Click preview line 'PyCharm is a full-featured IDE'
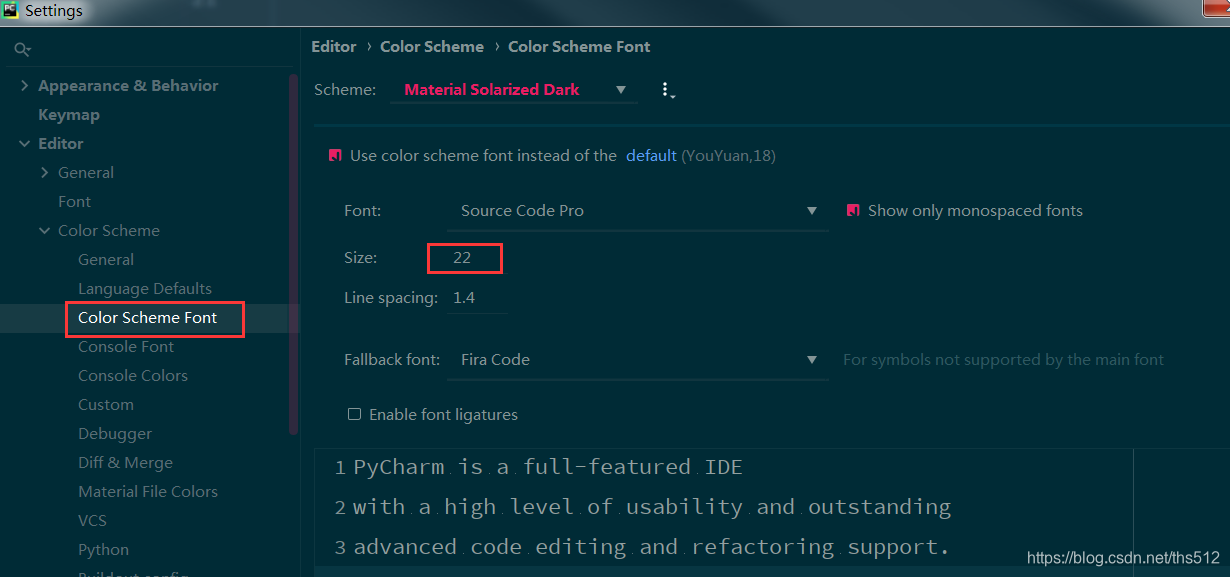The width and height of the screenshot is (1230, 577). coord(548,467)
